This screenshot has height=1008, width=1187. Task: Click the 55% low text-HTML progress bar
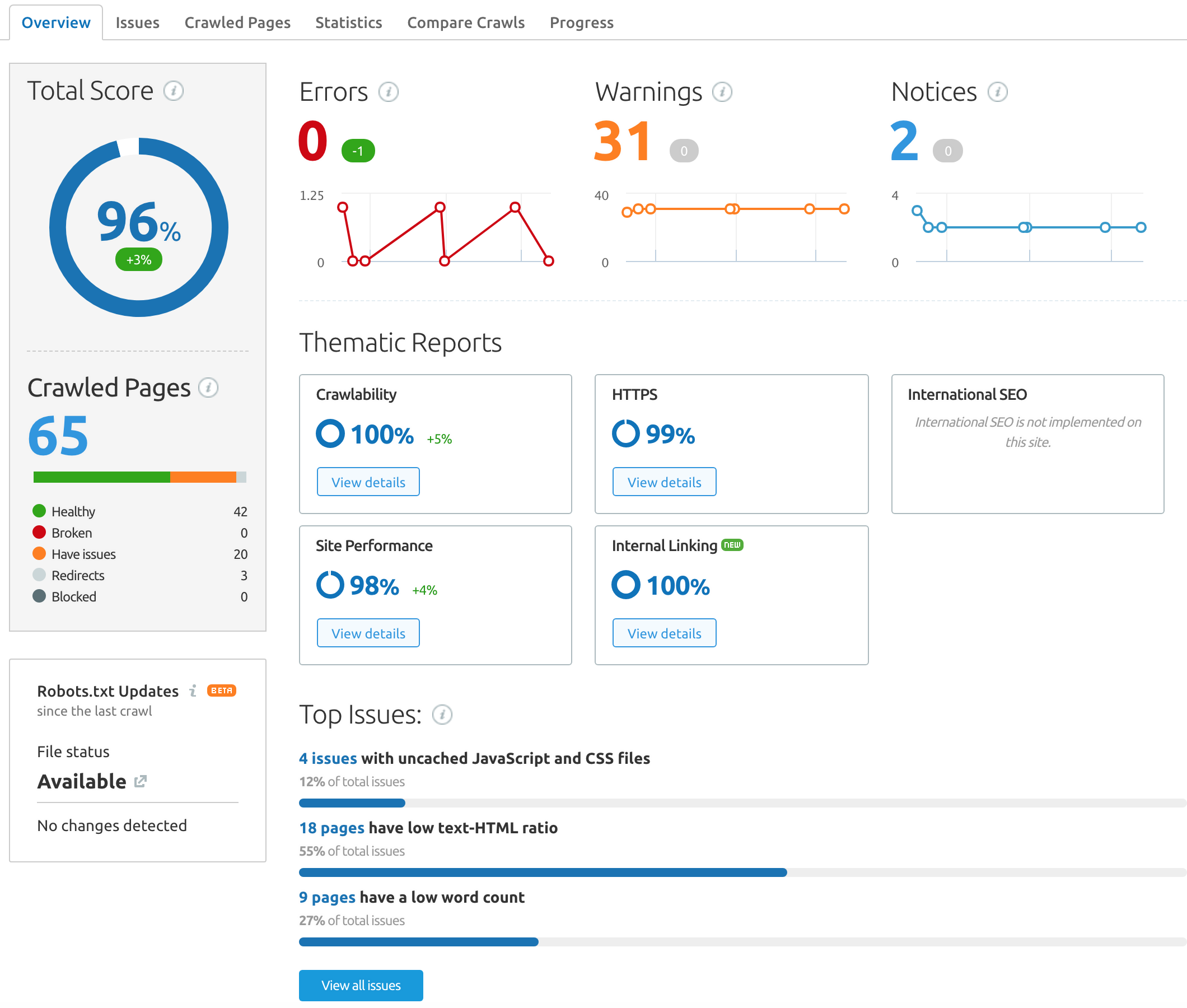click(x=543, y=872)
